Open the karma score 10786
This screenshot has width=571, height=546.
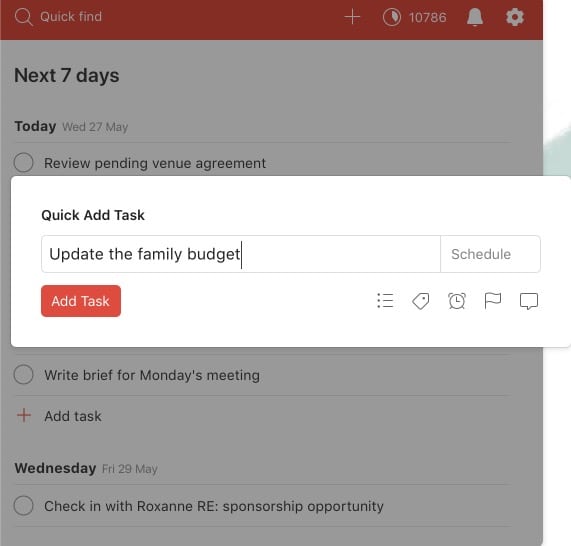click(427, 17)
